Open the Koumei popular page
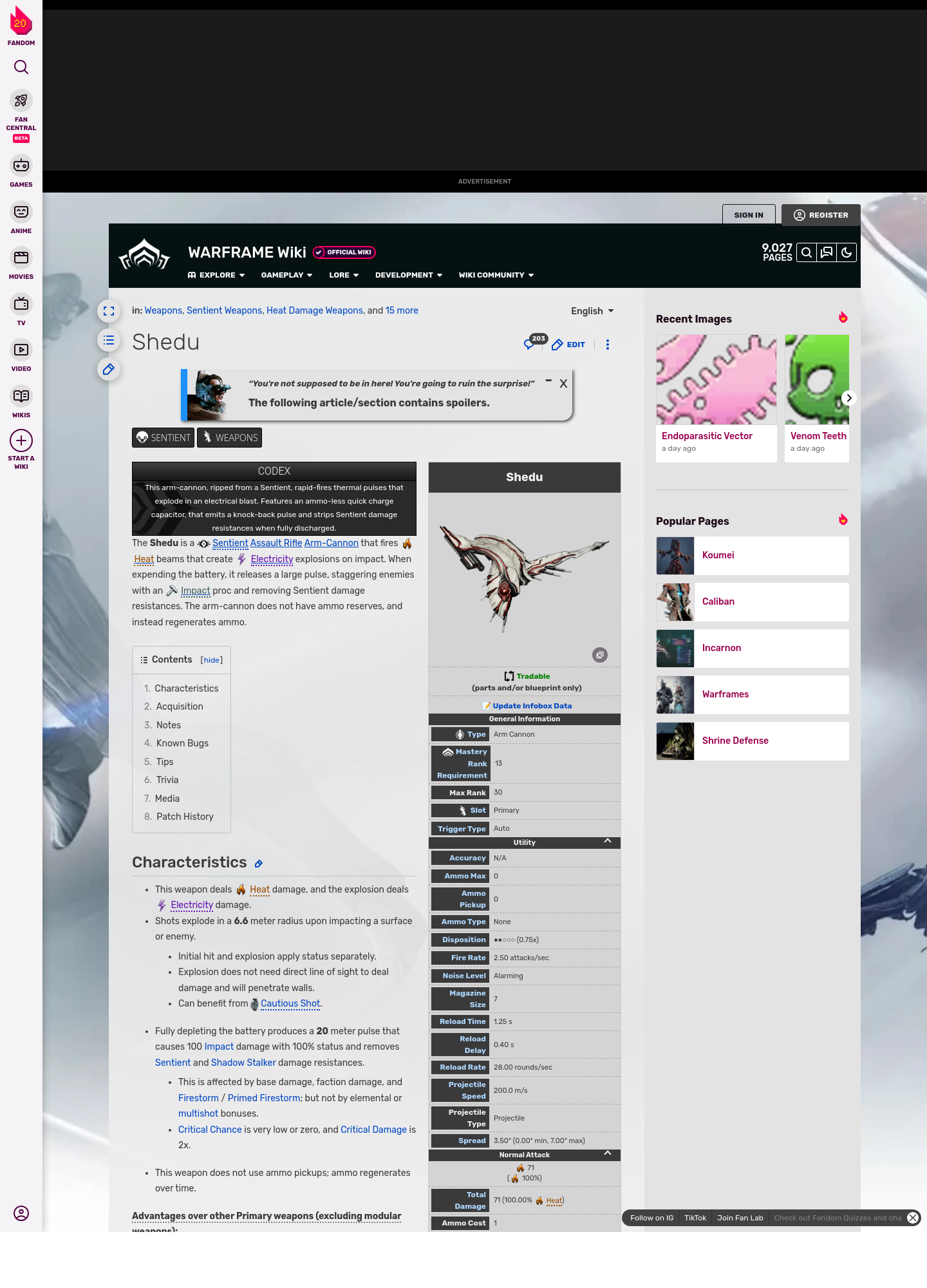 753,556
